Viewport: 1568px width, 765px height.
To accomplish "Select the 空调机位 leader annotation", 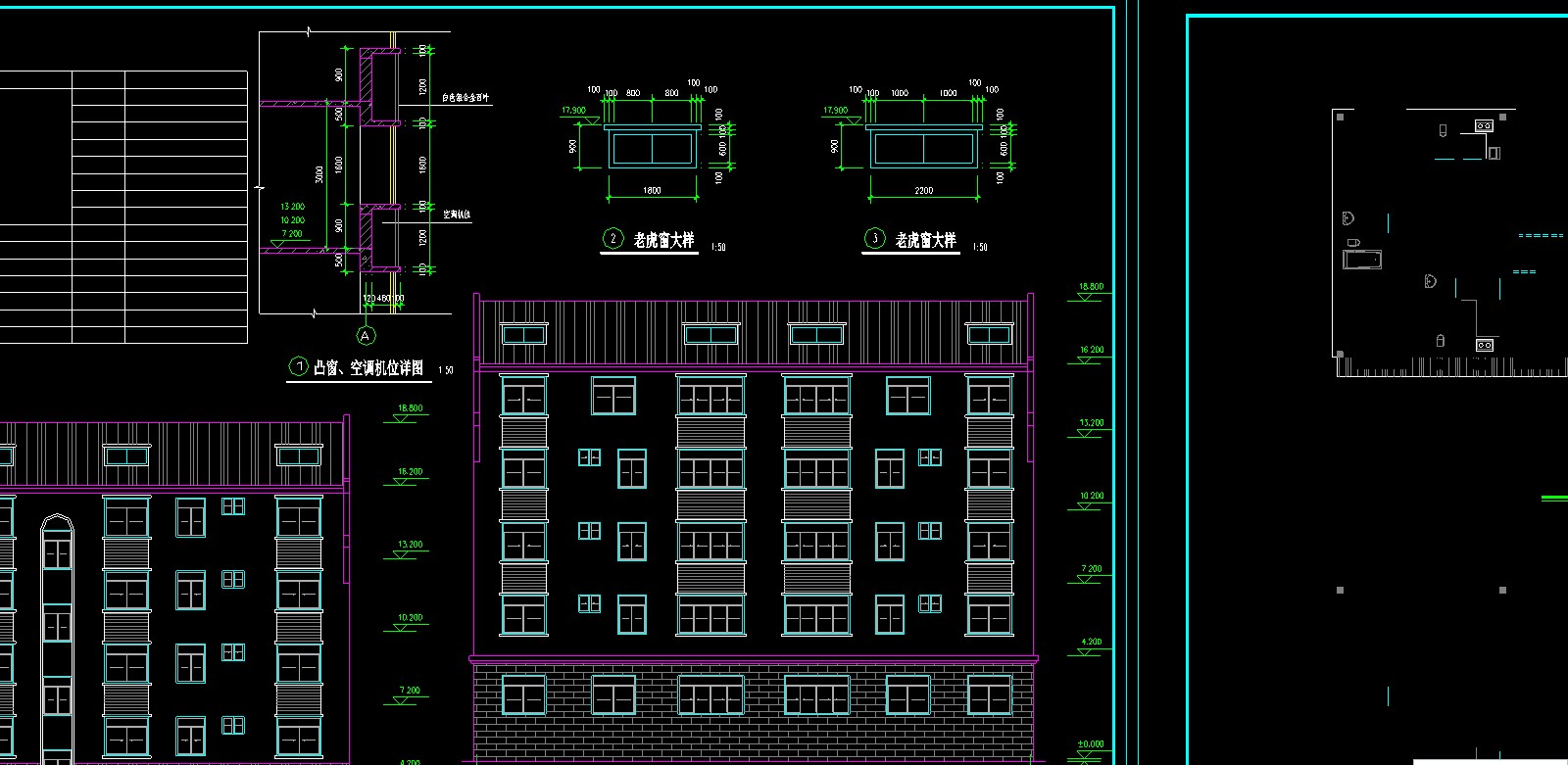I will tap(457, 214).
